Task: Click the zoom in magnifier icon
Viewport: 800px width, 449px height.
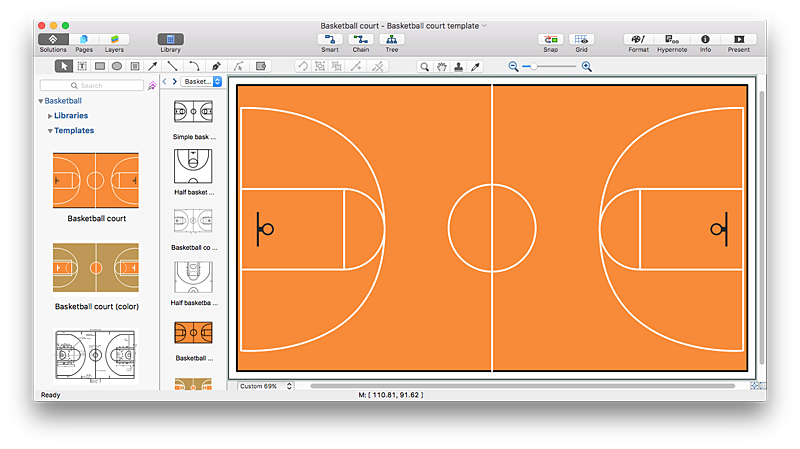Action: pyautogui.click(x=586, y=66)
